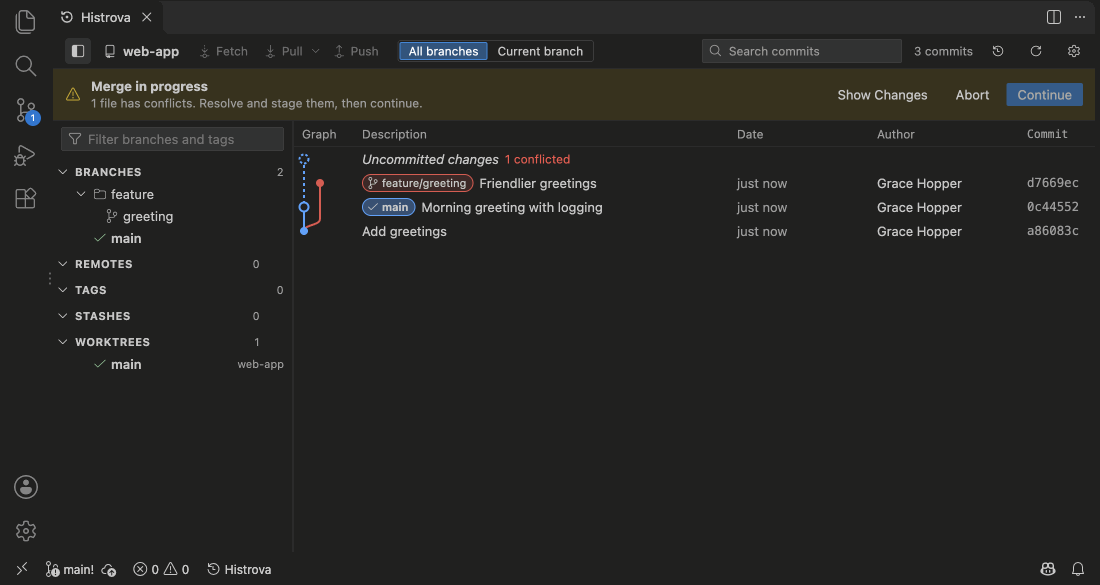This screenshot has height=585, width=1100.
Task: Continue the merge in progress
Action: pos(1045,95)
